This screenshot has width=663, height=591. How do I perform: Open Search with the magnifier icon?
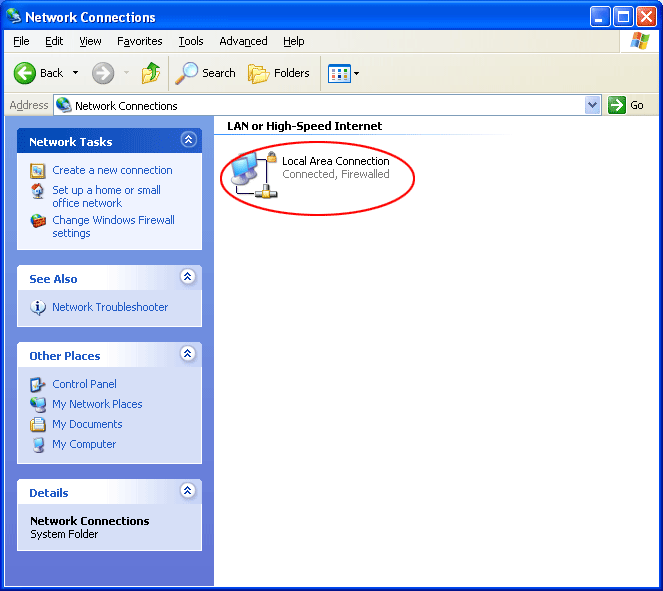point(186,73)
